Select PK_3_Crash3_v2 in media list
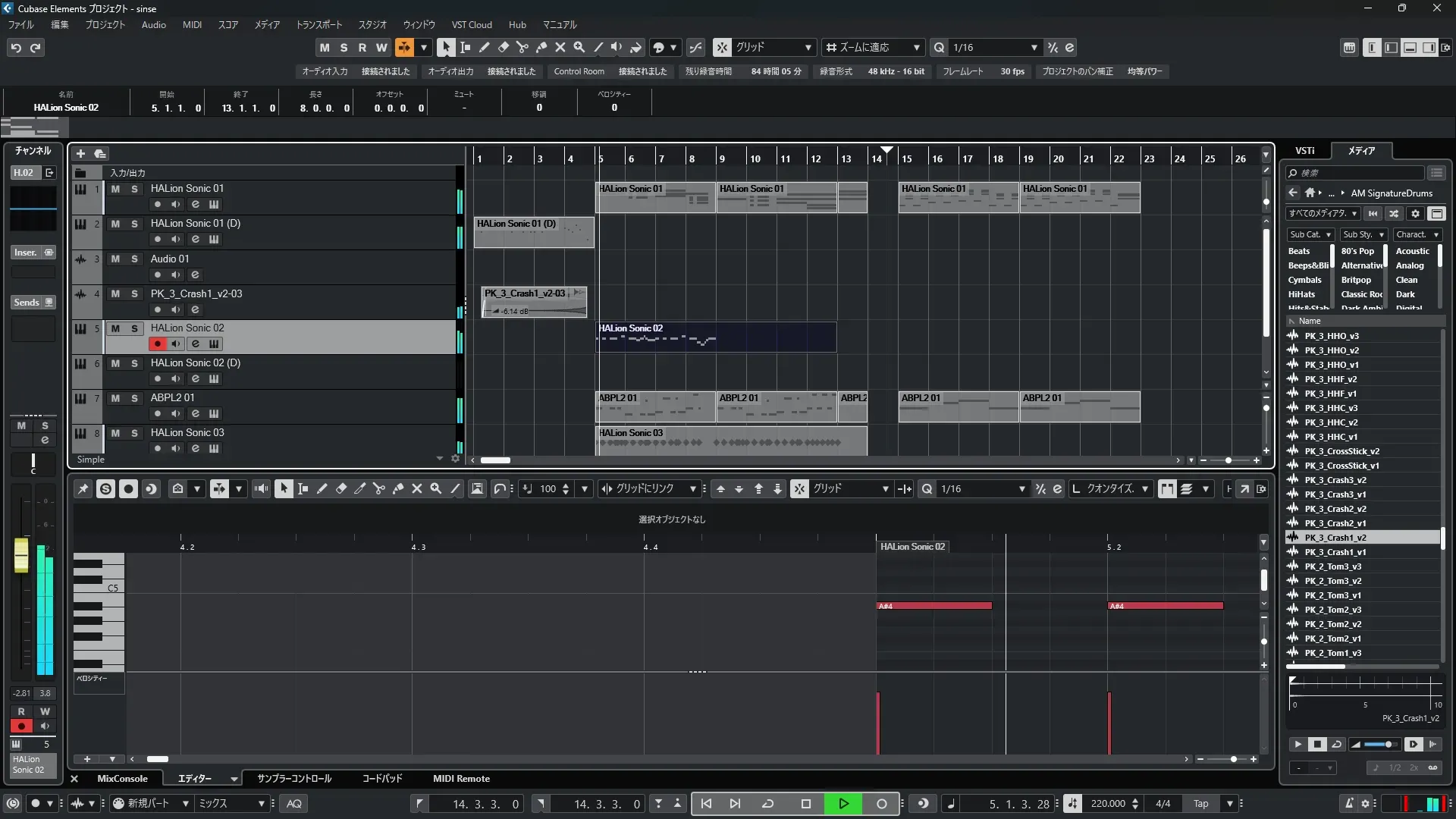1456x819 pixels. pos(1335,480)
